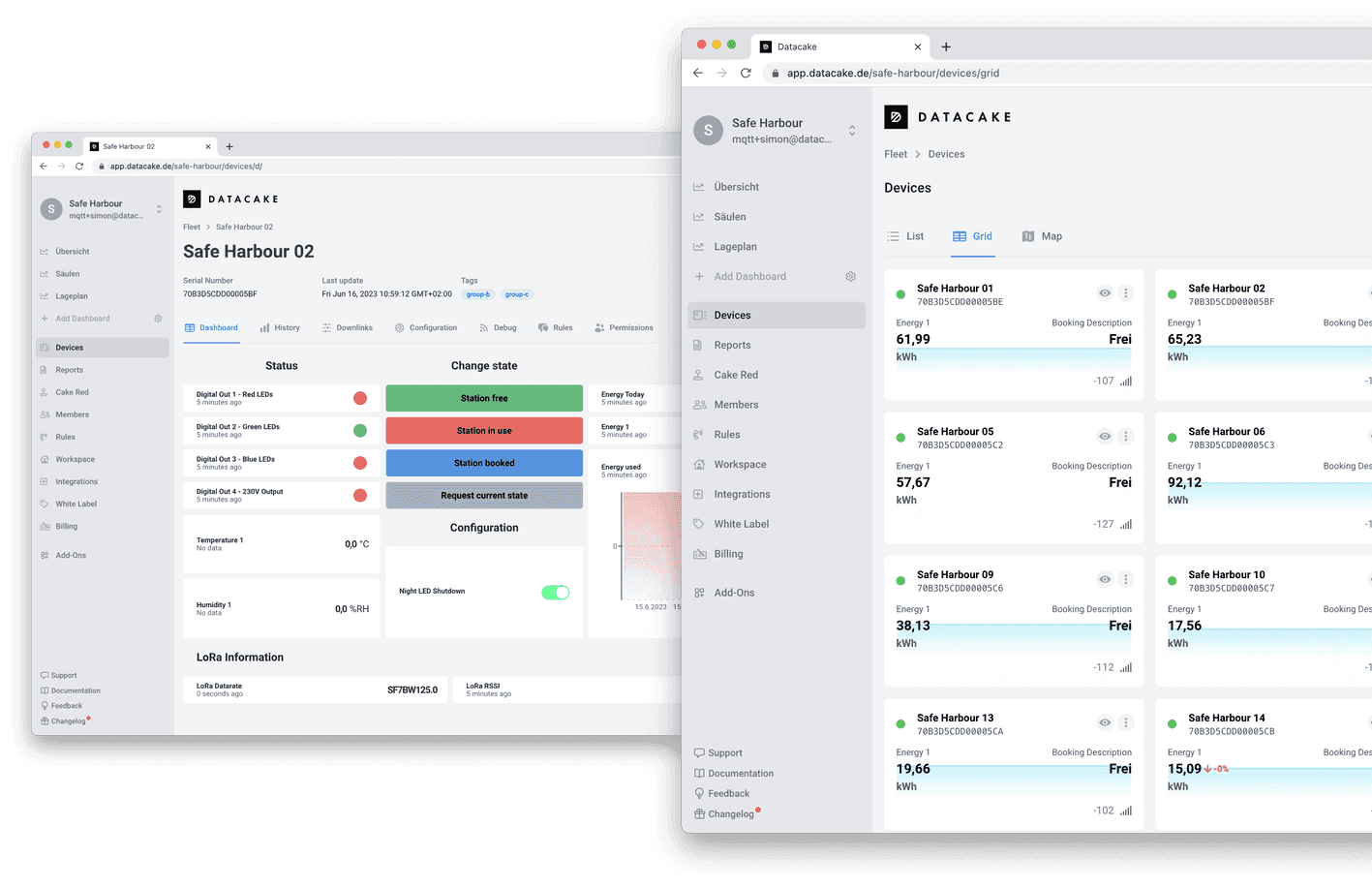Click the blue Station booked button
Screen dimensions: 1372x888
484,463
